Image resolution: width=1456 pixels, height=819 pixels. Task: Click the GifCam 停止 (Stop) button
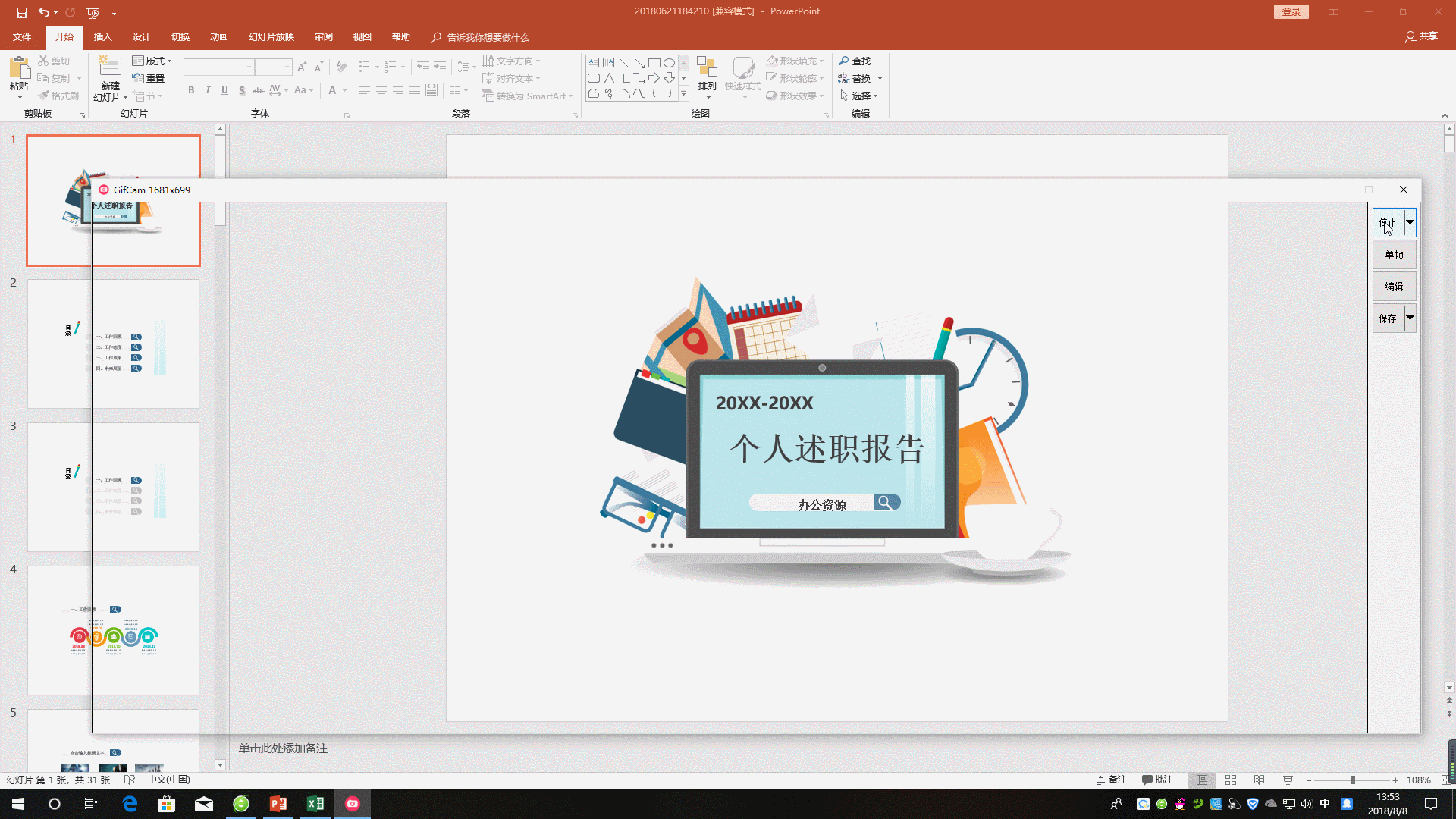click(1388, 223)
